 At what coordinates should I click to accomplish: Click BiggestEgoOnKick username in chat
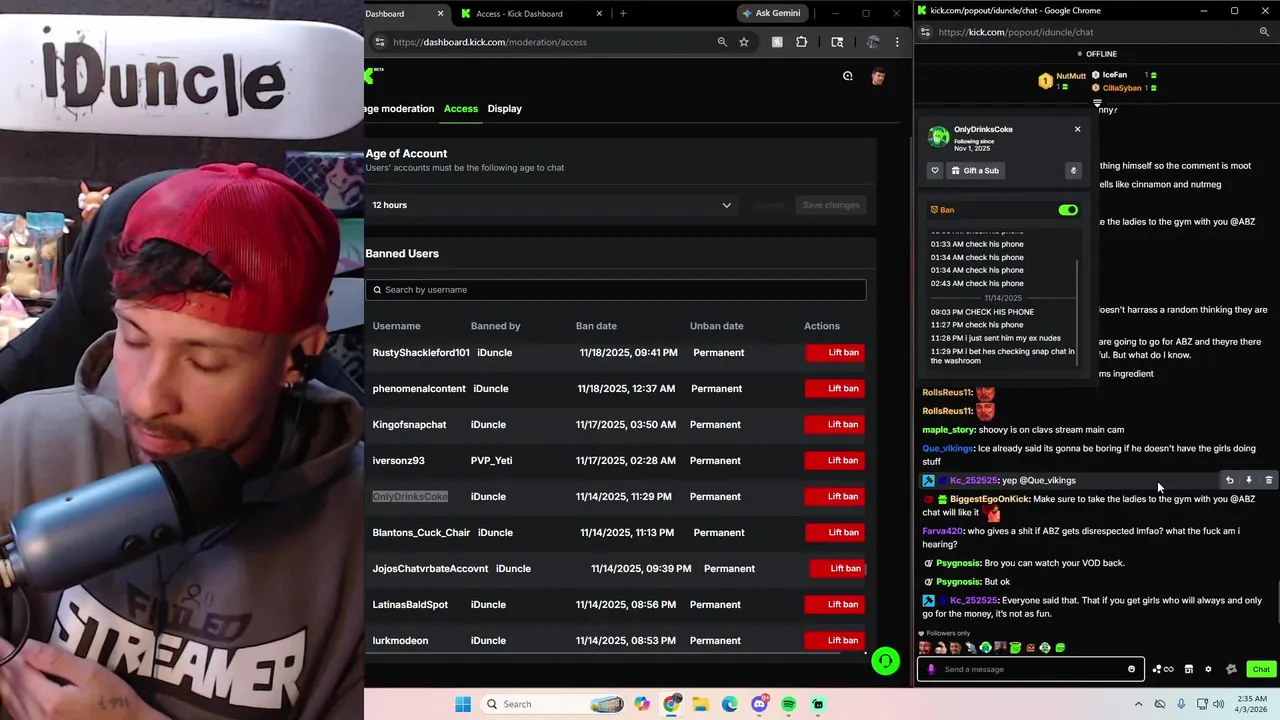988,499
